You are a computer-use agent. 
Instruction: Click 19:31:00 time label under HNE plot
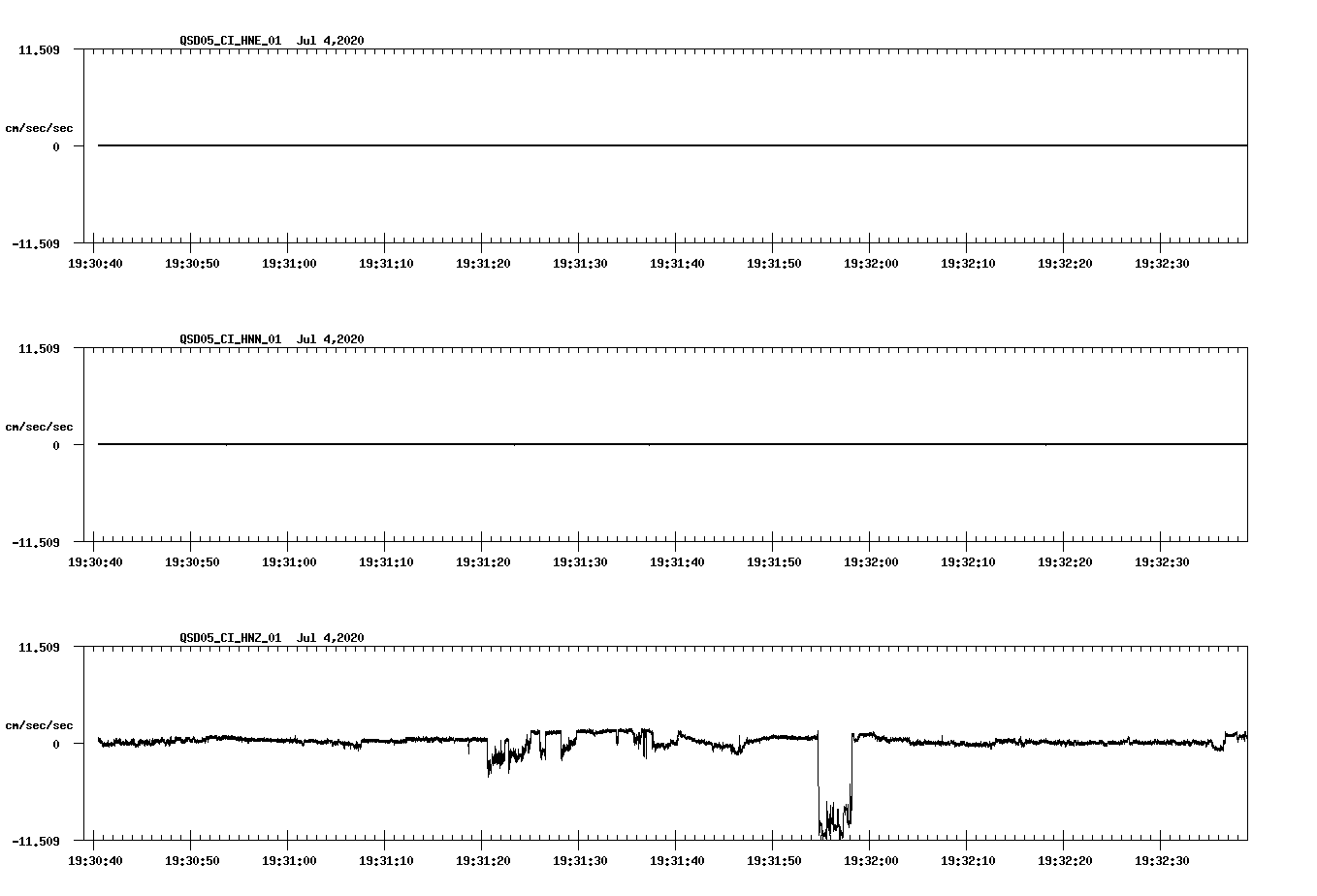[289, 264]
